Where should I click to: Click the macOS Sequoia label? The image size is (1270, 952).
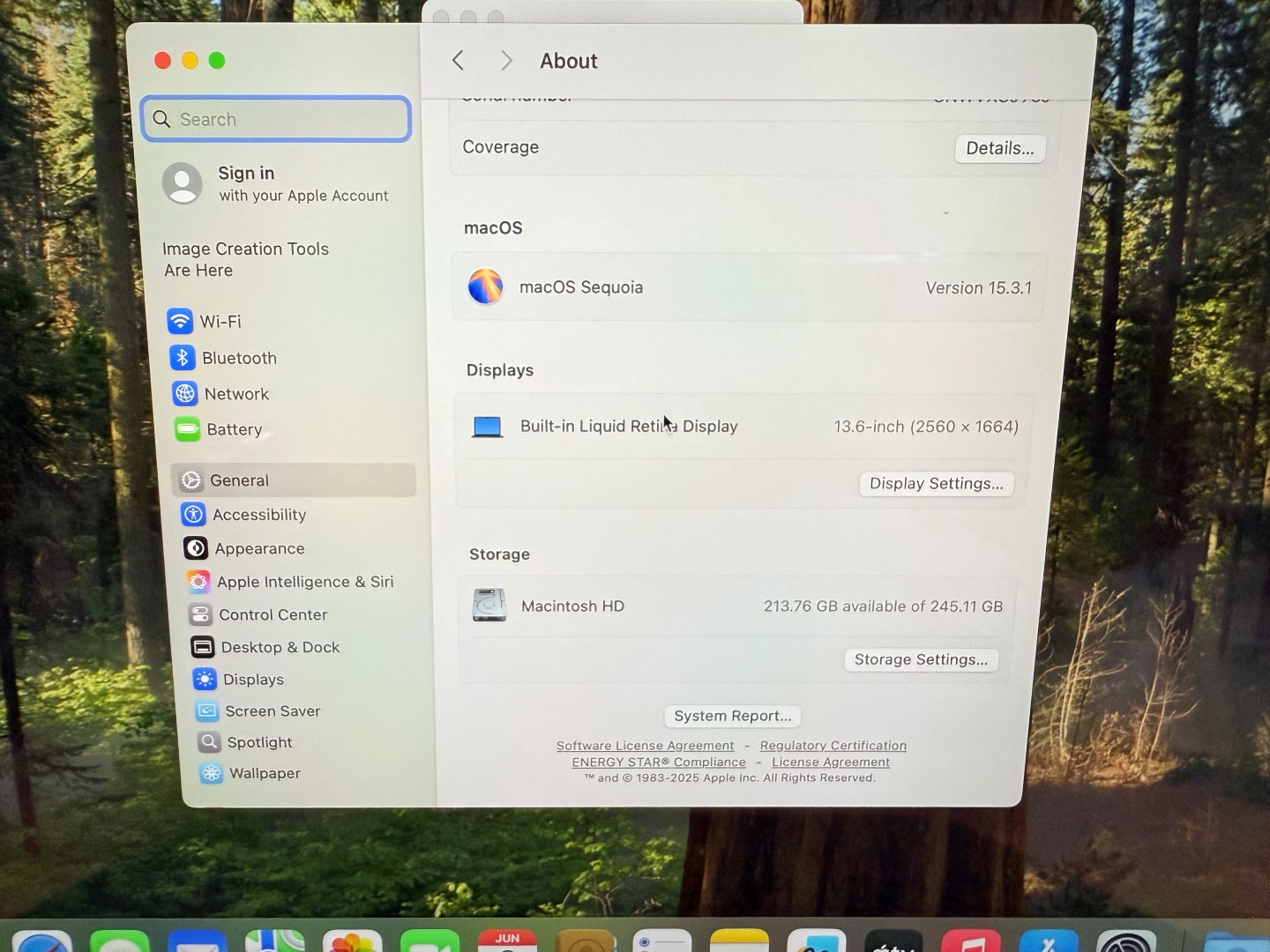[x=581, y=287]
